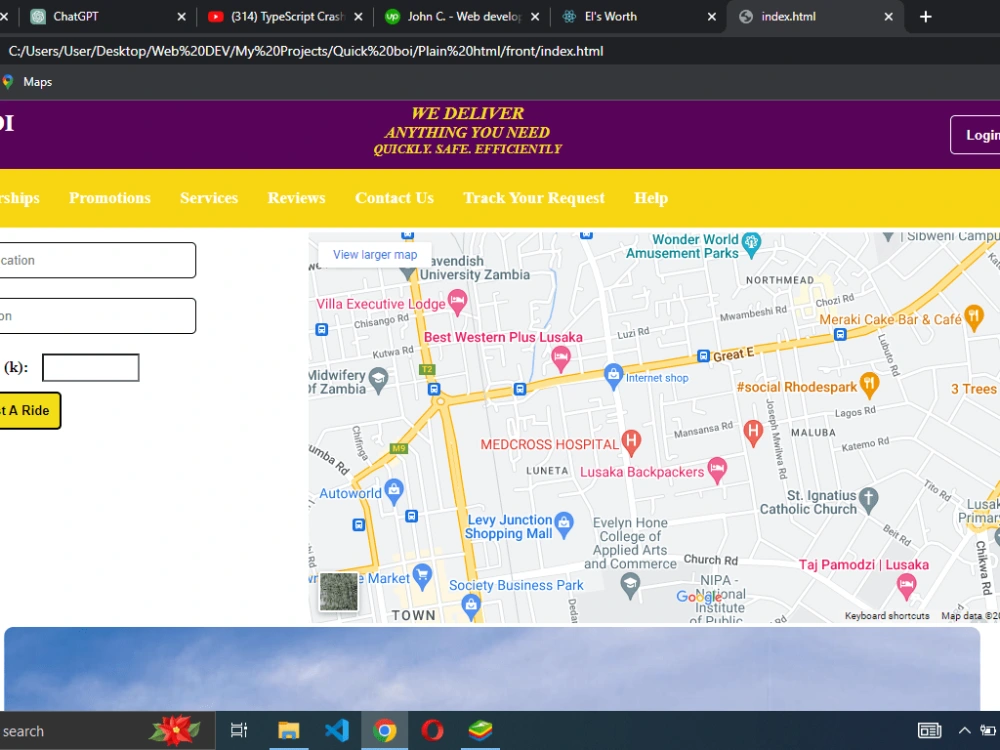Close the ChatGPT tab
The image size is (1000, 750).
(182, 17)
